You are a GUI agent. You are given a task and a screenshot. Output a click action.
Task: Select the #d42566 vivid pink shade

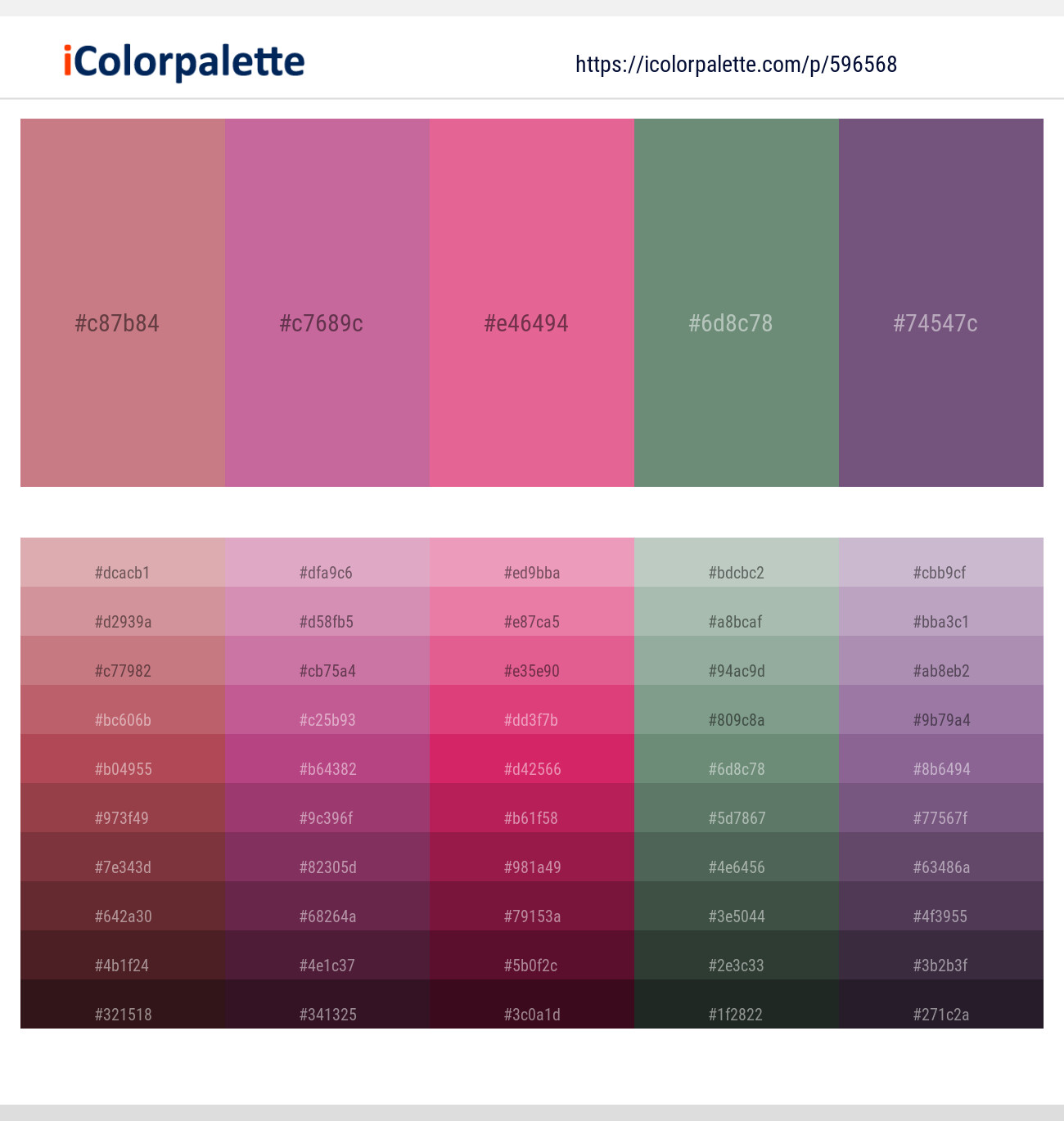tap(532, 759)
